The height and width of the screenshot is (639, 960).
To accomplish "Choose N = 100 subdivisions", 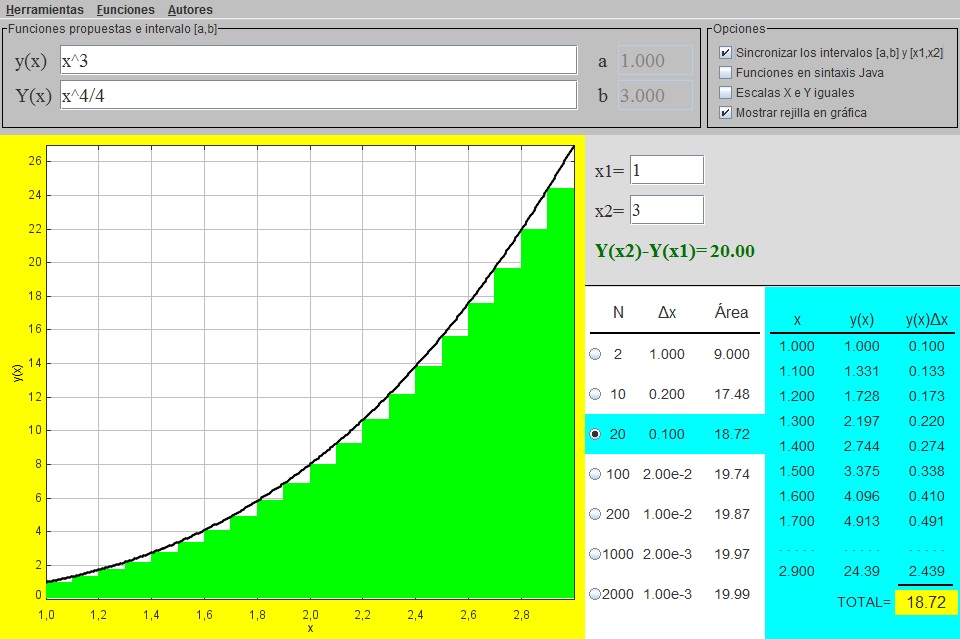I will 596,474.
